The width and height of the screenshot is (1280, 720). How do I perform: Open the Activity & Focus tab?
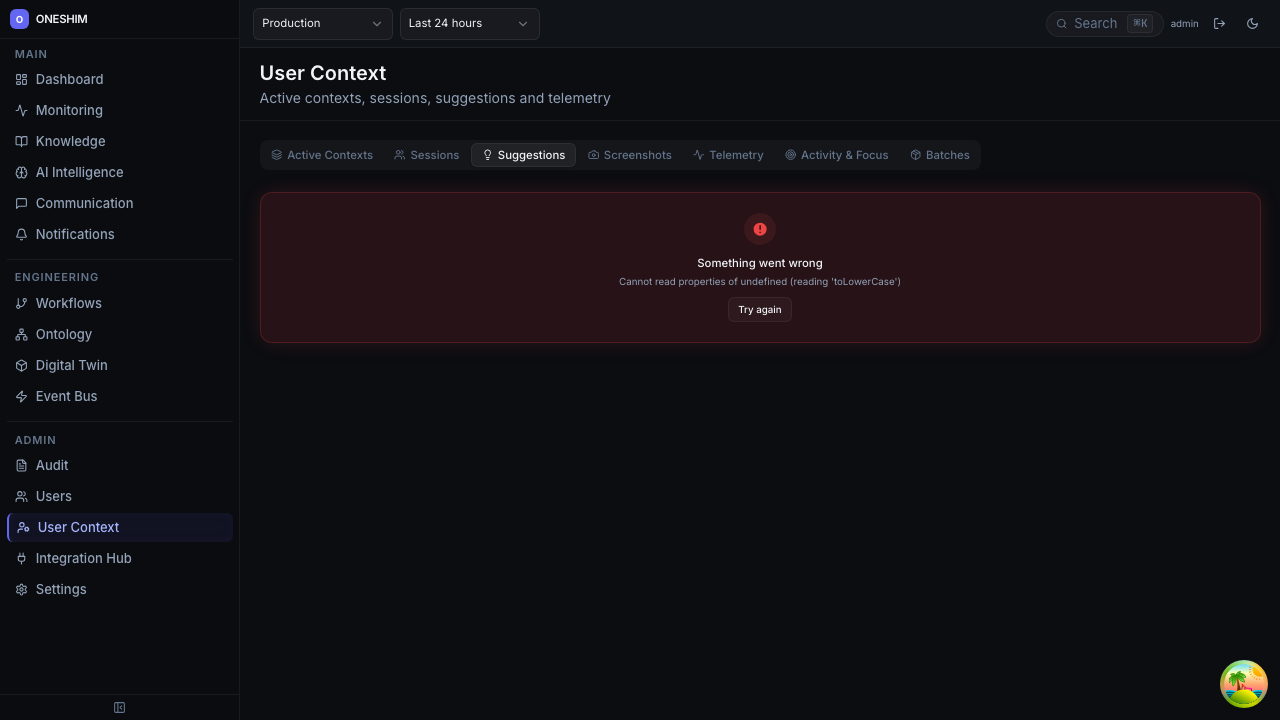click(x=836, y=155)
